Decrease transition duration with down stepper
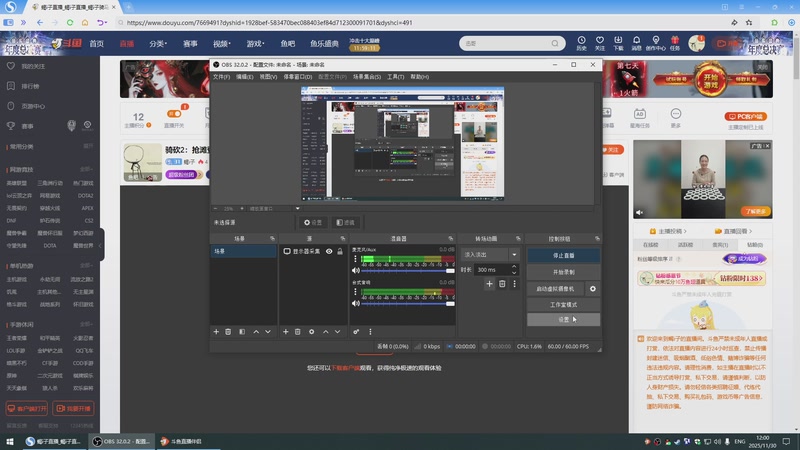The height and width of the screenshot is (450, 800). click(x=514, y=272)
